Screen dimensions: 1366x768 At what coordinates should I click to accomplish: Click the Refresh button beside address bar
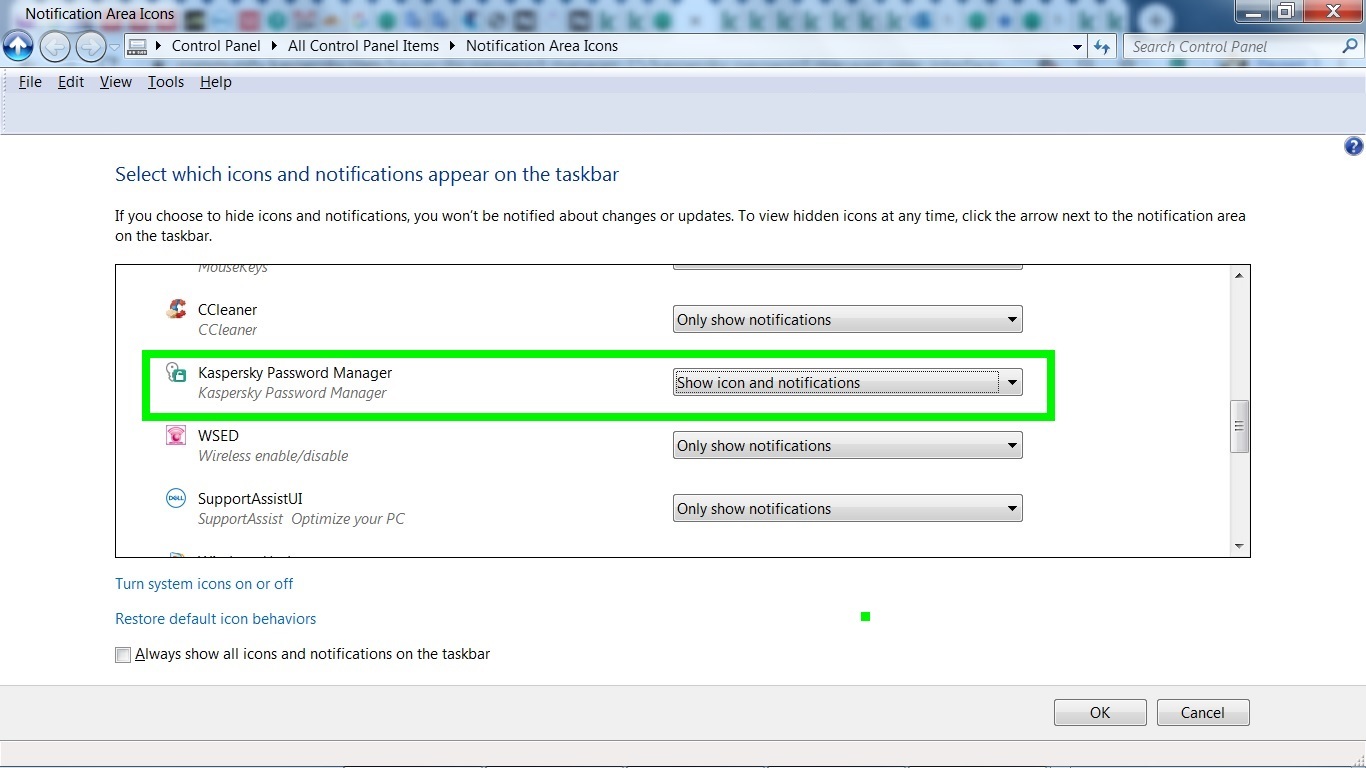1102,46
